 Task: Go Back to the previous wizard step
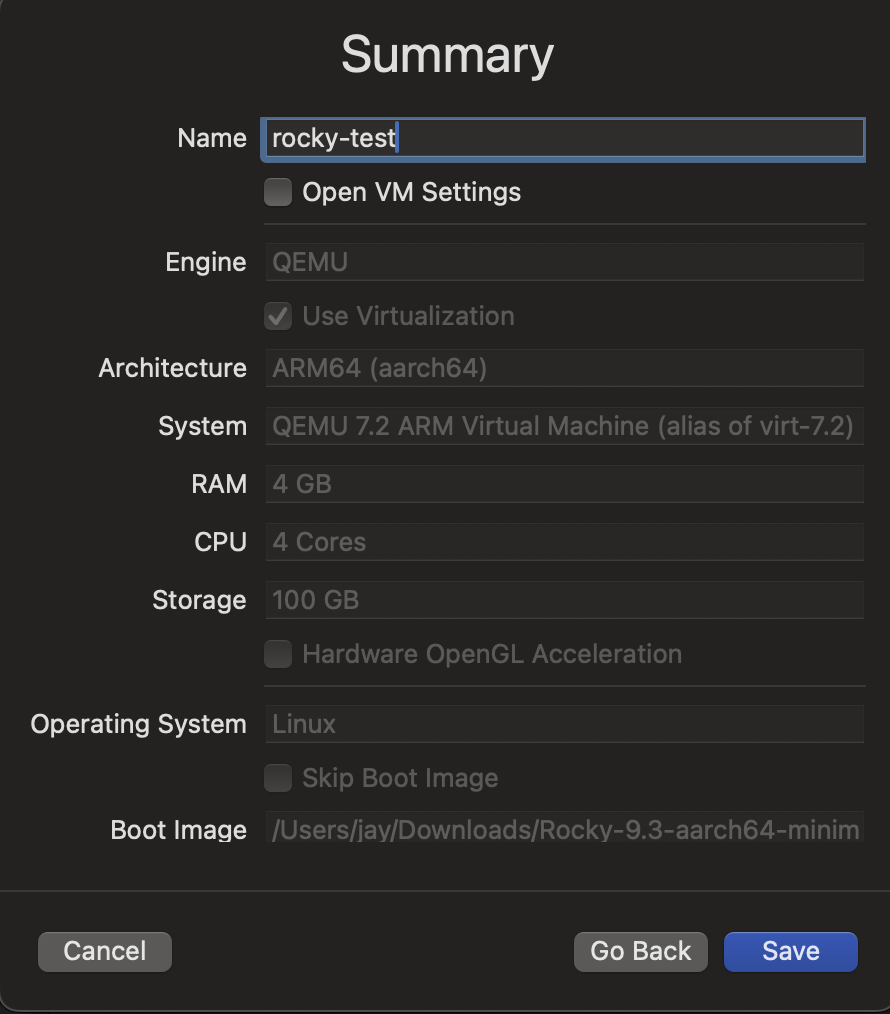click(640, 951)
